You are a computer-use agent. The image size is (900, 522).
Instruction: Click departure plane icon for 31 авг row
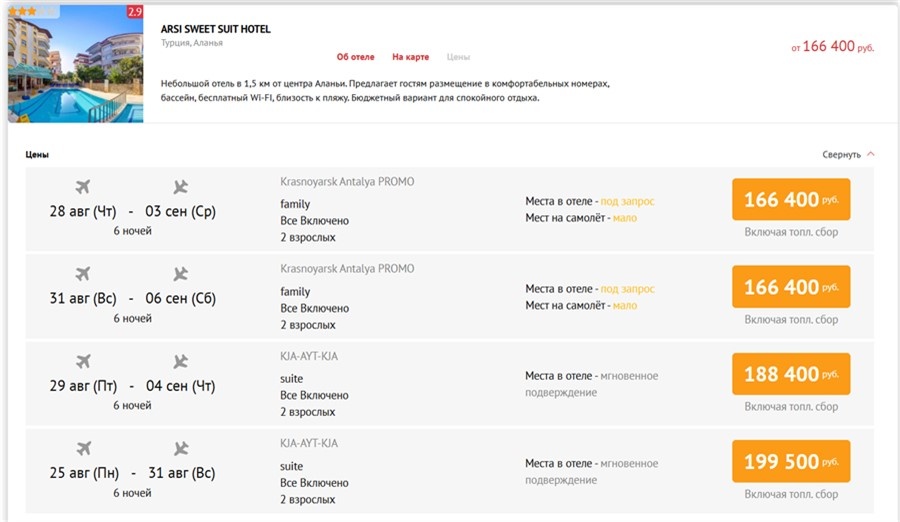(x=83, y=274)
